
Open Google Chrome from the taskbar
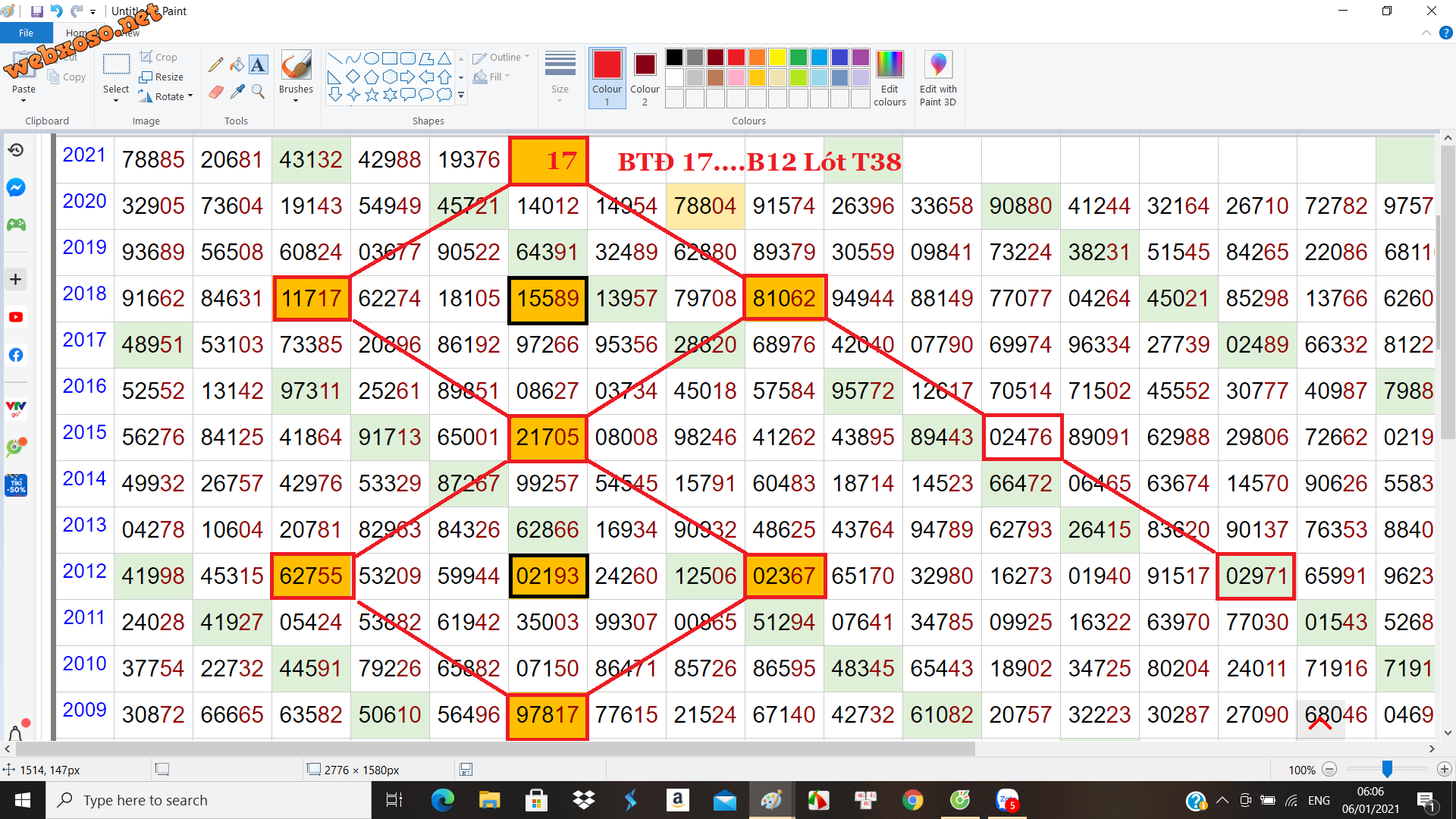tap(912, 800)
